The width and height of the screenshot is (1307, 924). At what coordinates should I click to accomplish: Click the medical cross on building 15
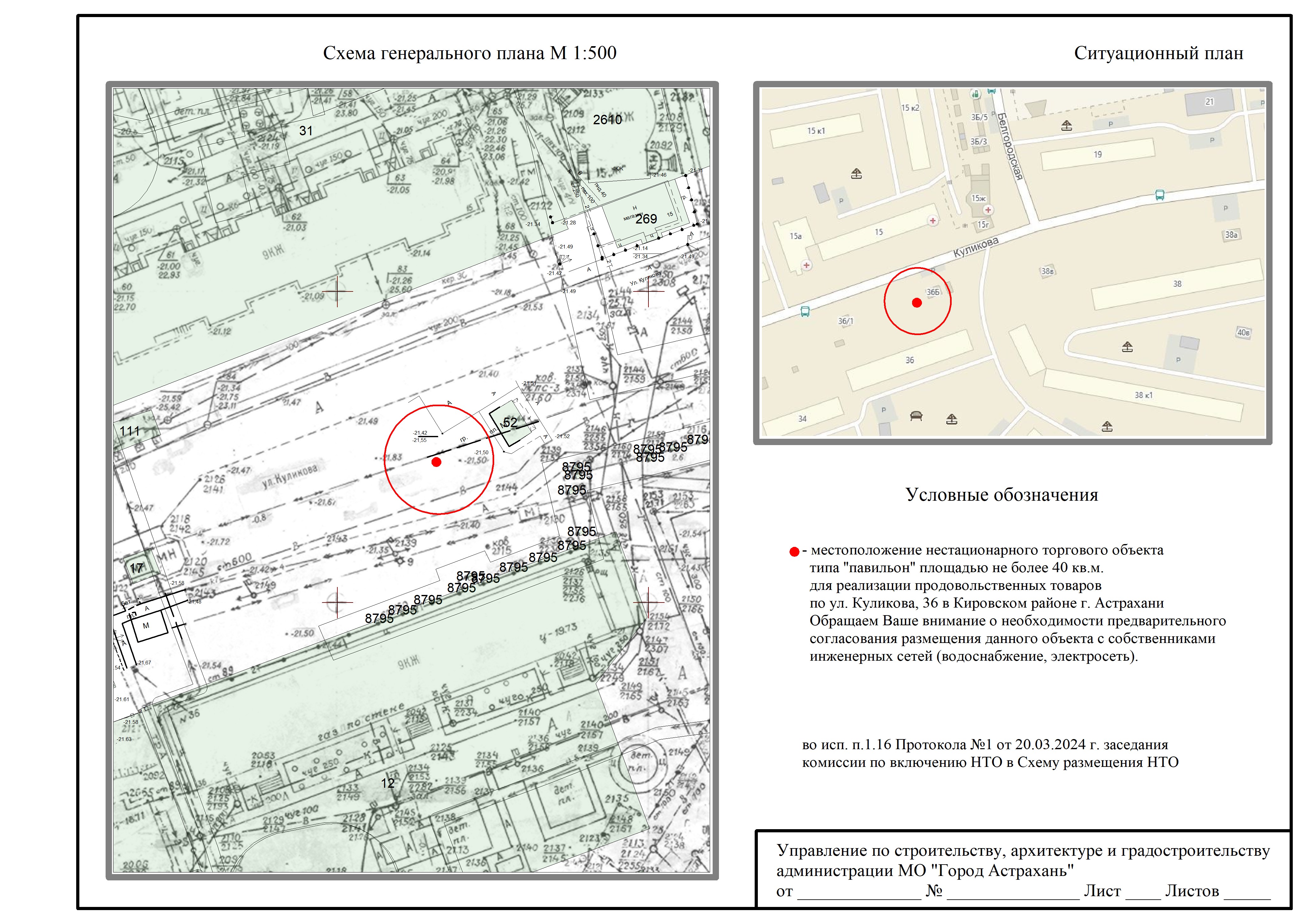coord(932,220)
